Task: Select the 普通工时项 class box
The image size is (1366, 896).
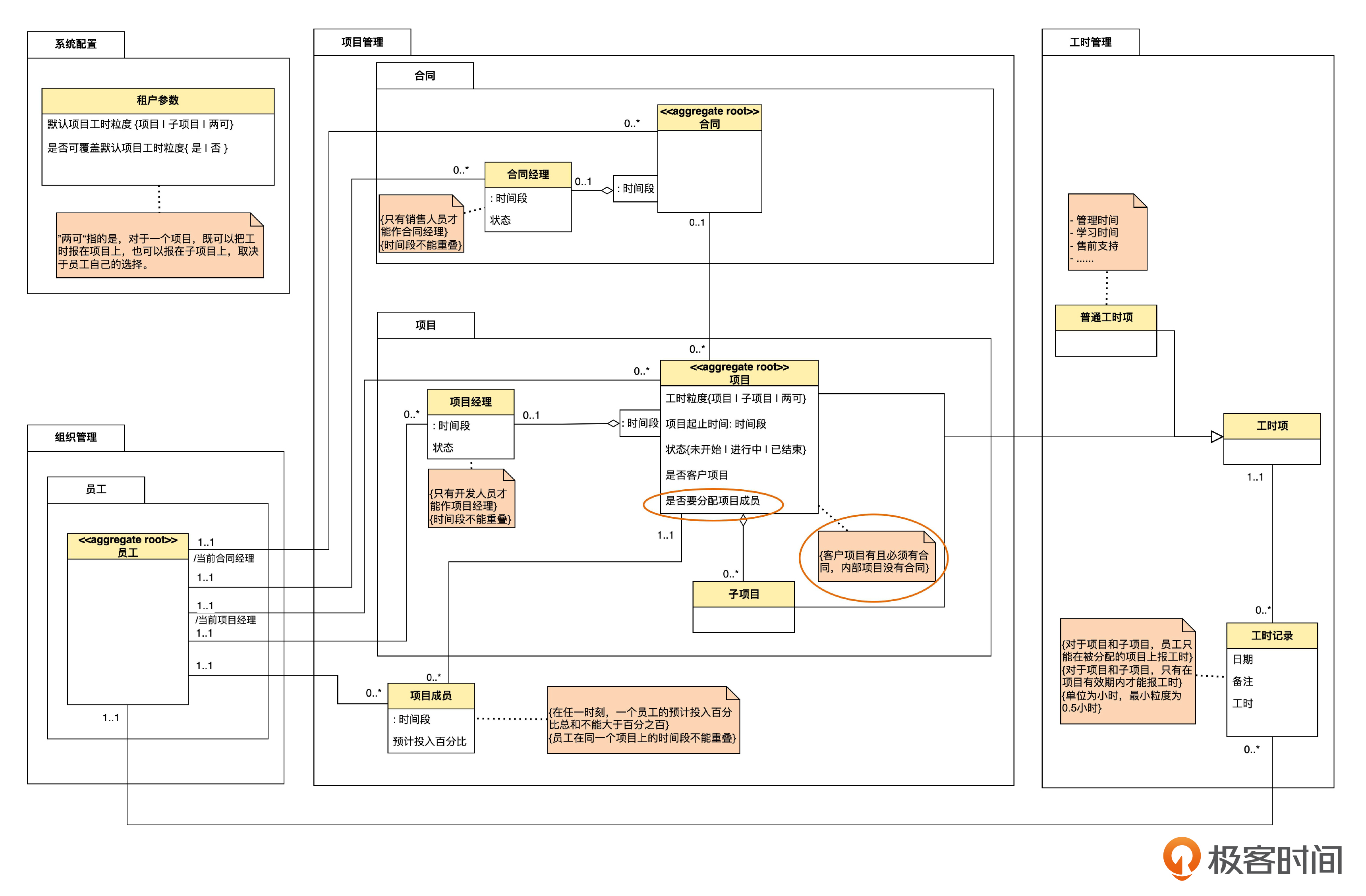Action: coord(1105,317)
